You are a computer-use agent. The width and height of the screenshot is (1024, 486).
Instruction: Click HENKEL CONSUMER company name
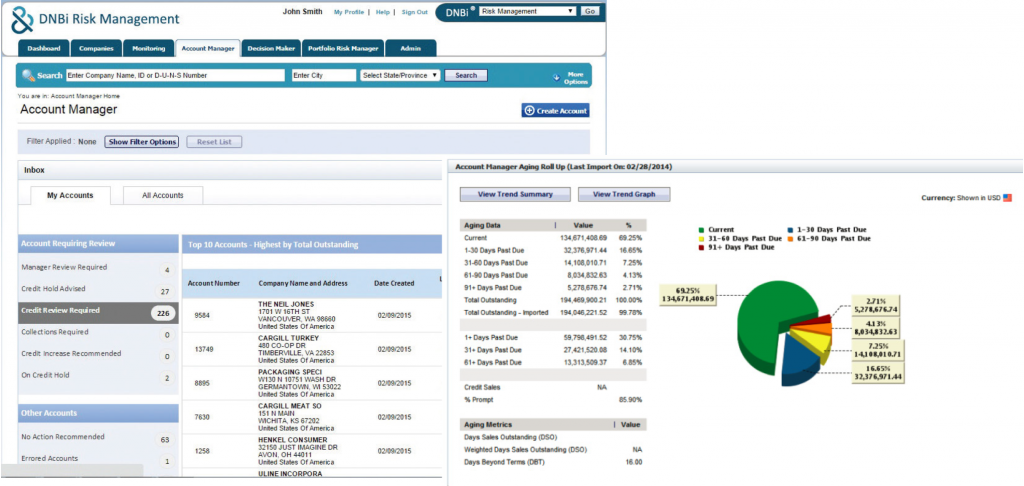pos(293,440)
